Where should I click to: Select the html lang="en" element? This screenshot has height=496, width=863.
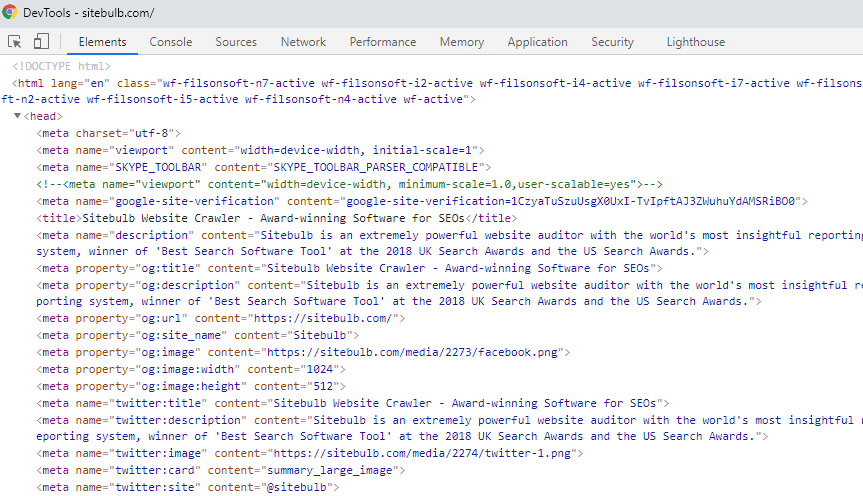(432, 91)
